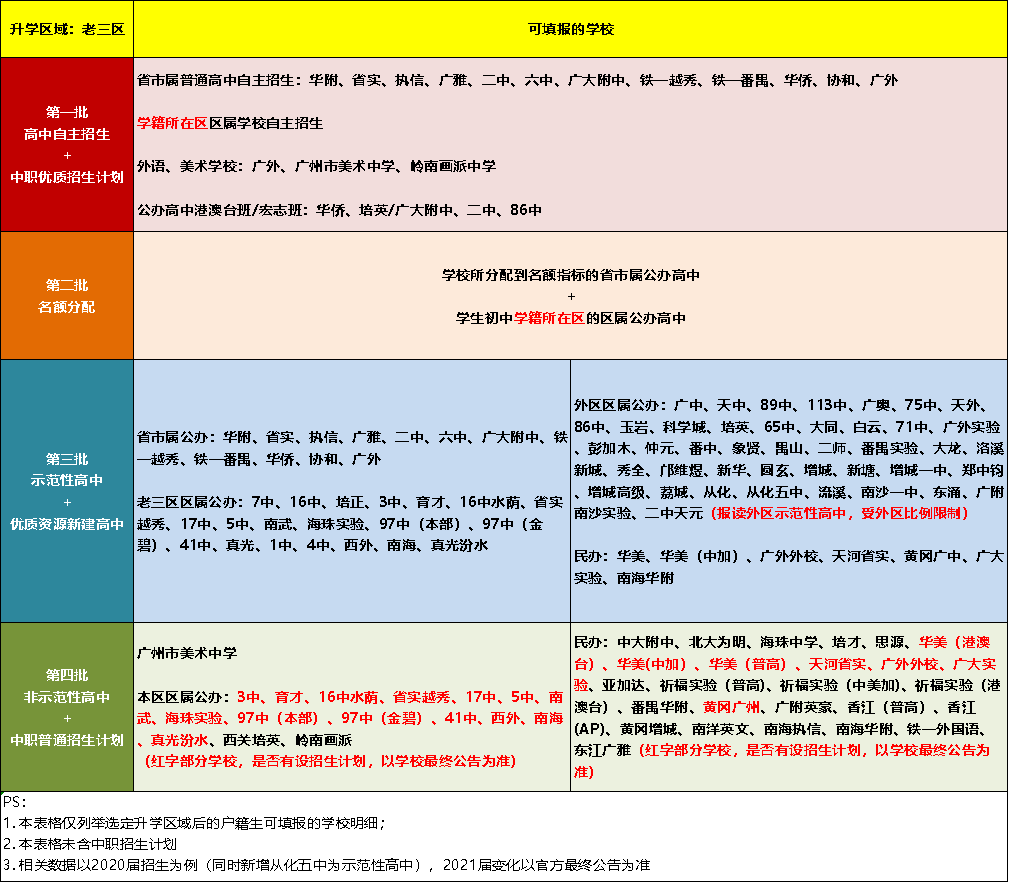
Task: Click the red '第一批 高中自主招生' cell
Action: pyautogui.click(x=67, y=144)
